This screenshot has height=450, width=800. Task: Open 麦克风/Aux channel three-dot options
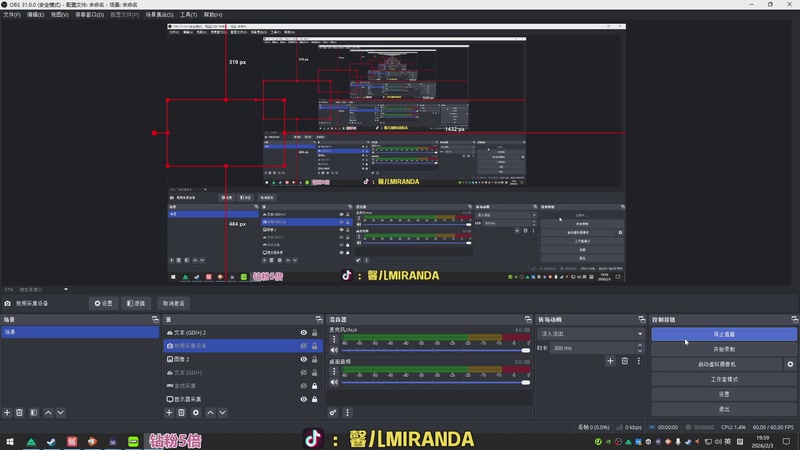[x=334, y=339]
